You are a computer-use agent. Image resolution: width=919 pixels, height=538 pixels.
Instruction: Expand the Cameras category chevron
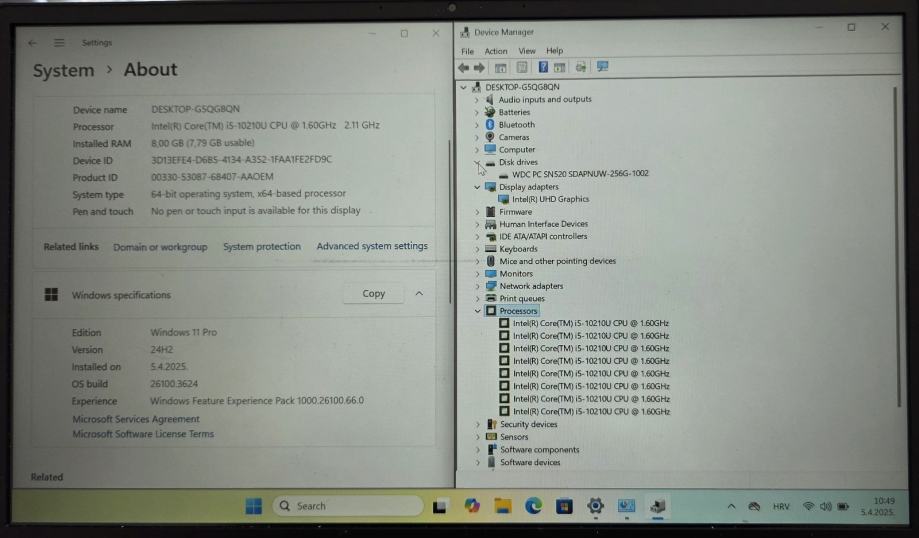[x=476, y=137]
